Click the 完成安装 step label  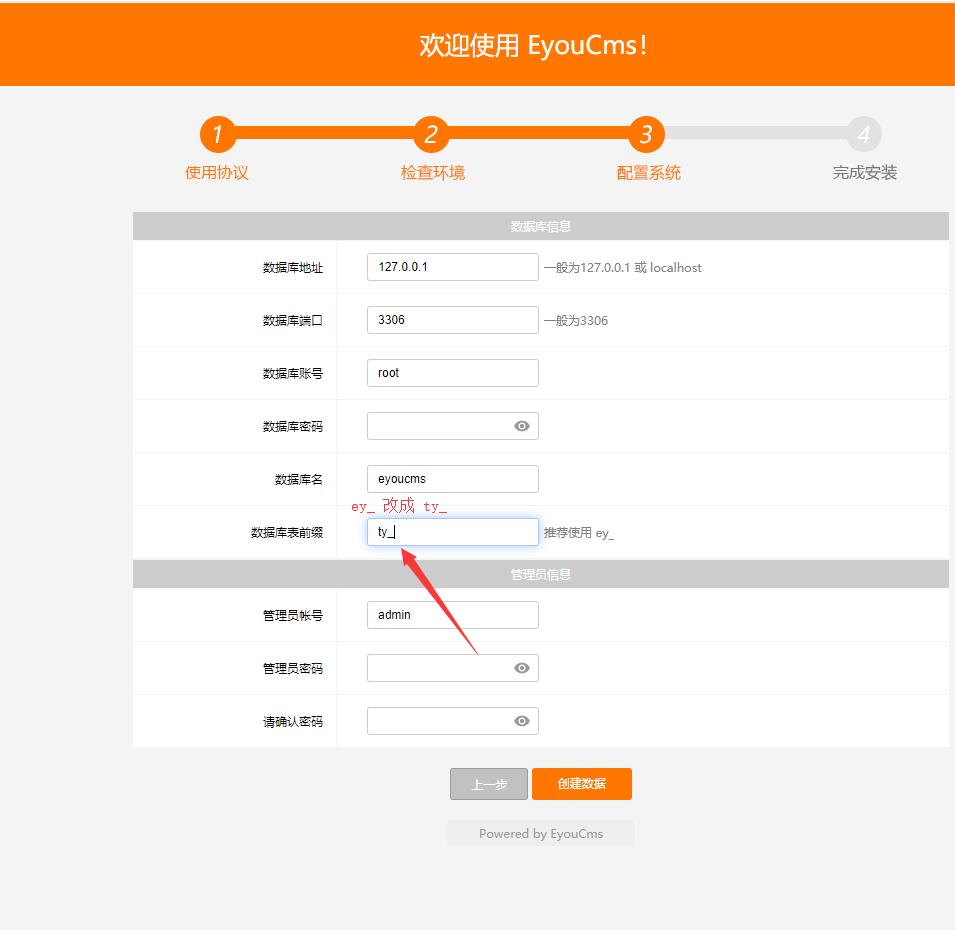click(x=864, y=172)
